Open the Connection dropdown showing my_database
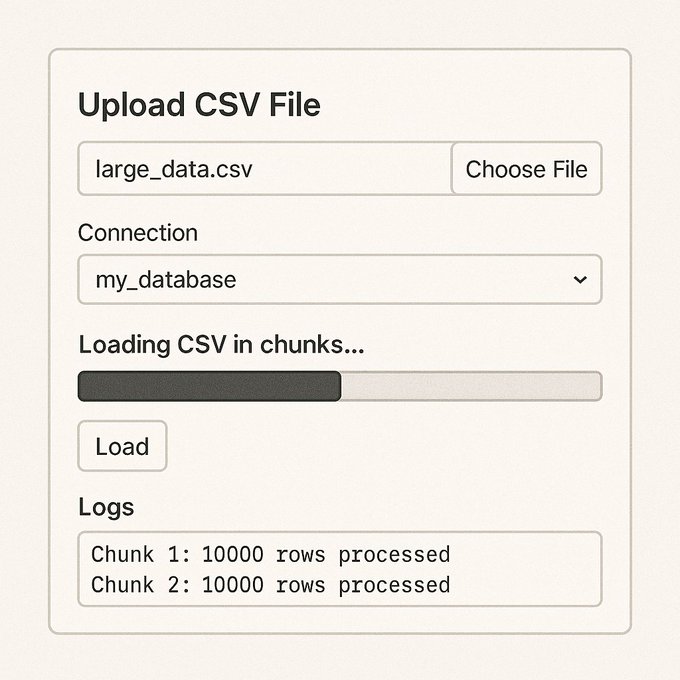 point(340,279)
